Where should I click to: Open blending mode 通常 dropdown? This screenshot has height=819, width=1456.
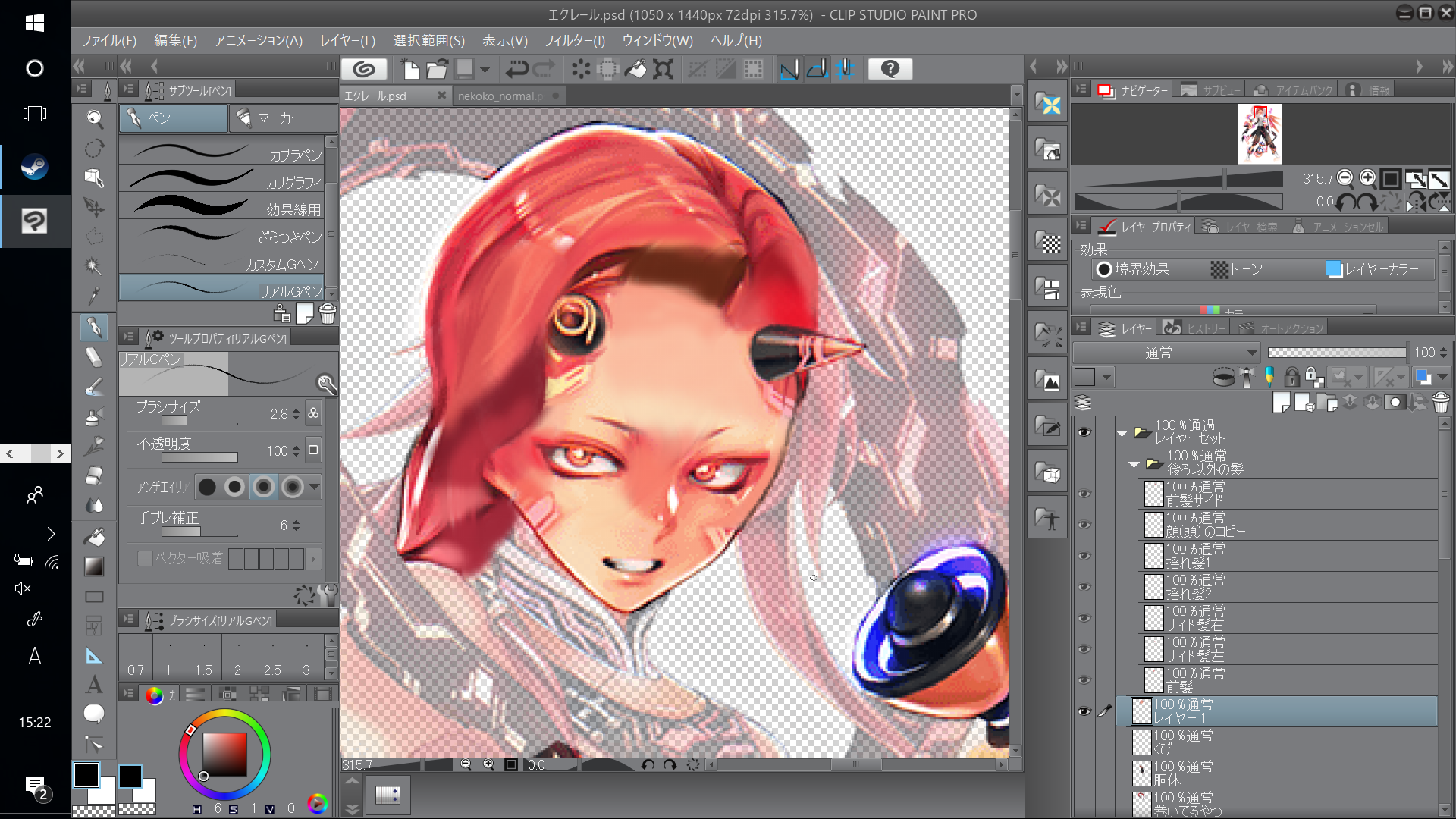(1166, 353)
